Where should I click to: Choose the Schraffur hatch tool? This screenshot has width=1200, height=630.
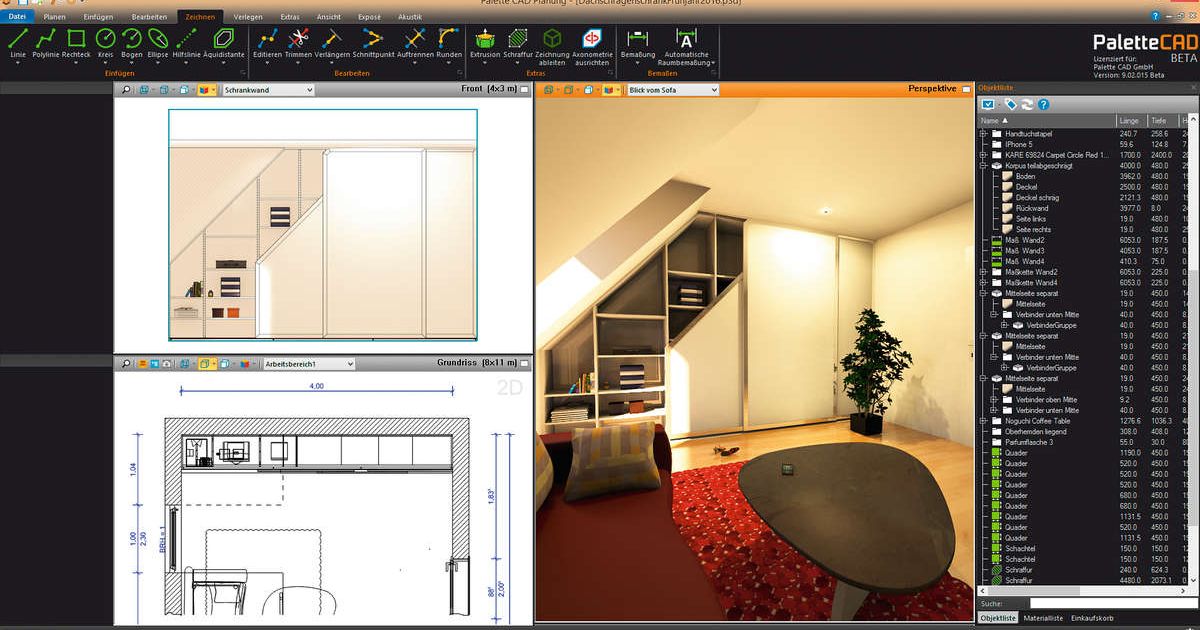(518, 42)
